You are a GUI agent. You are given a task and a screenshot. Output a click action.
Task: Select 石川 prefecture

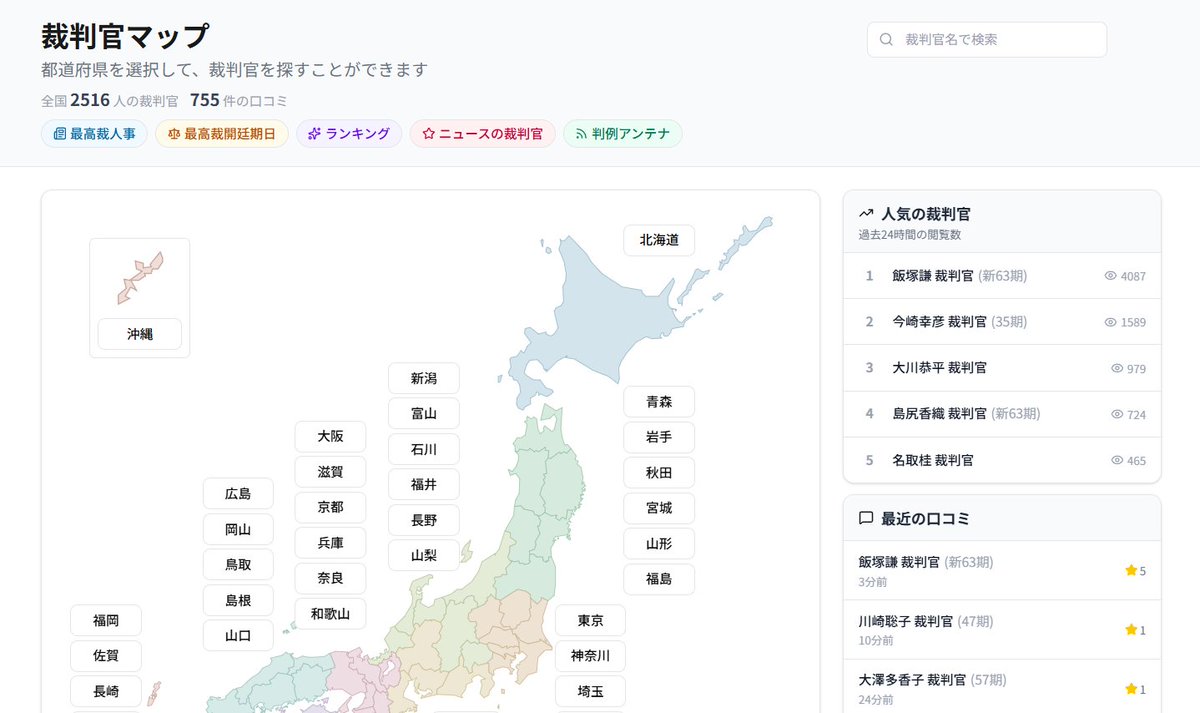coord(424,449)
